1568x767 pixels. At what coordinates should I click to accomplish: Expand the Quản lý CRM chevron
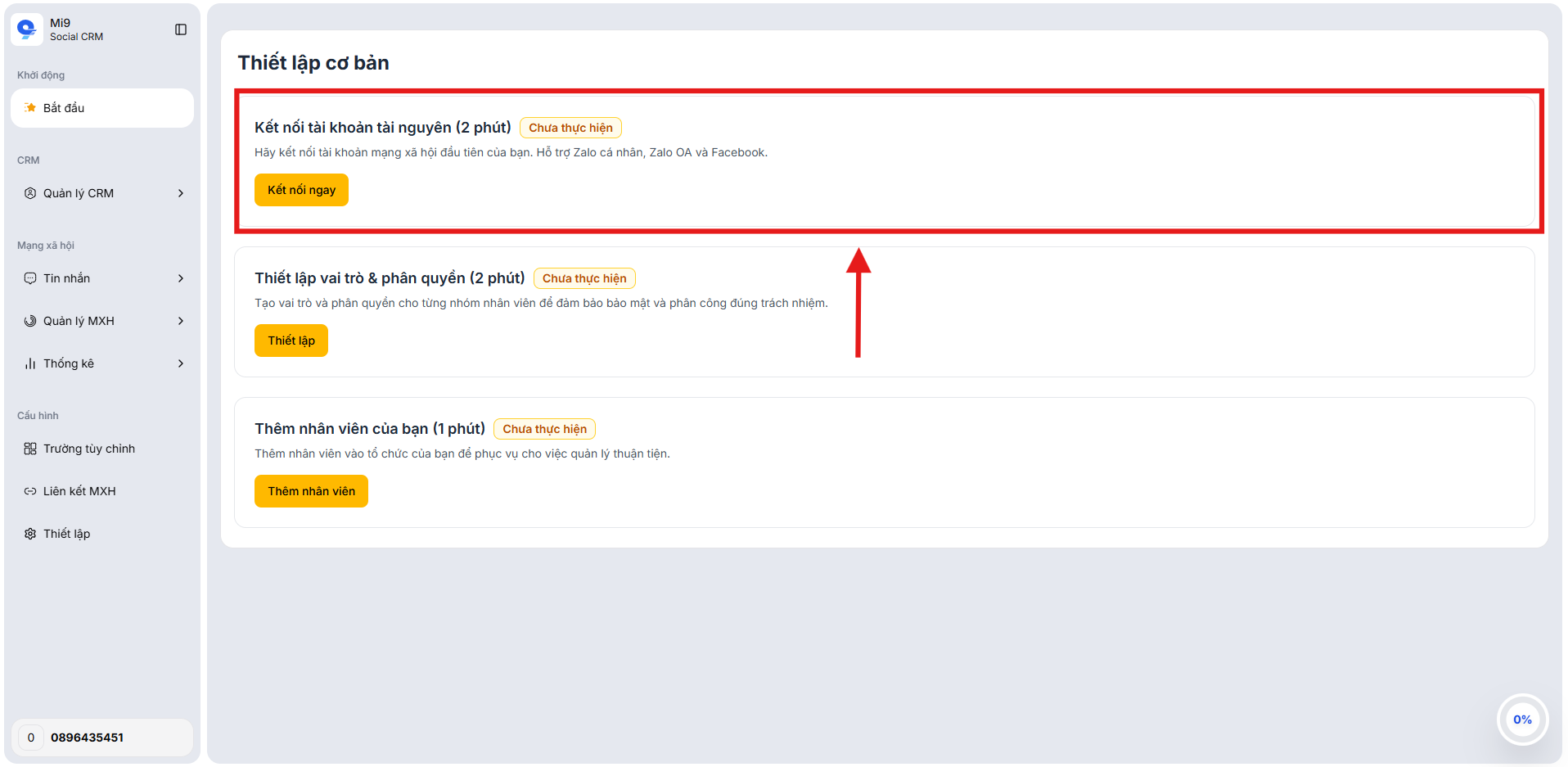pyautogui.click(x=181, y=193)
